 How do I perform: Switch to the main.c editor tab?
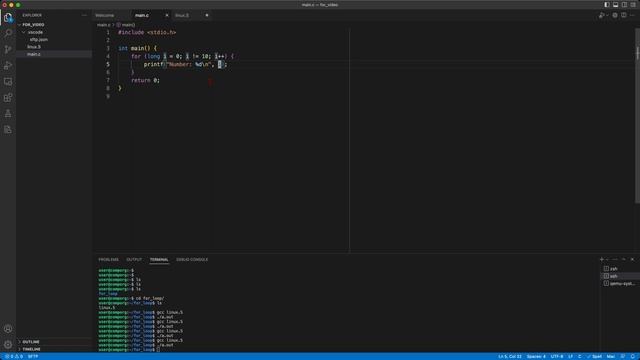tap(142, 15)
